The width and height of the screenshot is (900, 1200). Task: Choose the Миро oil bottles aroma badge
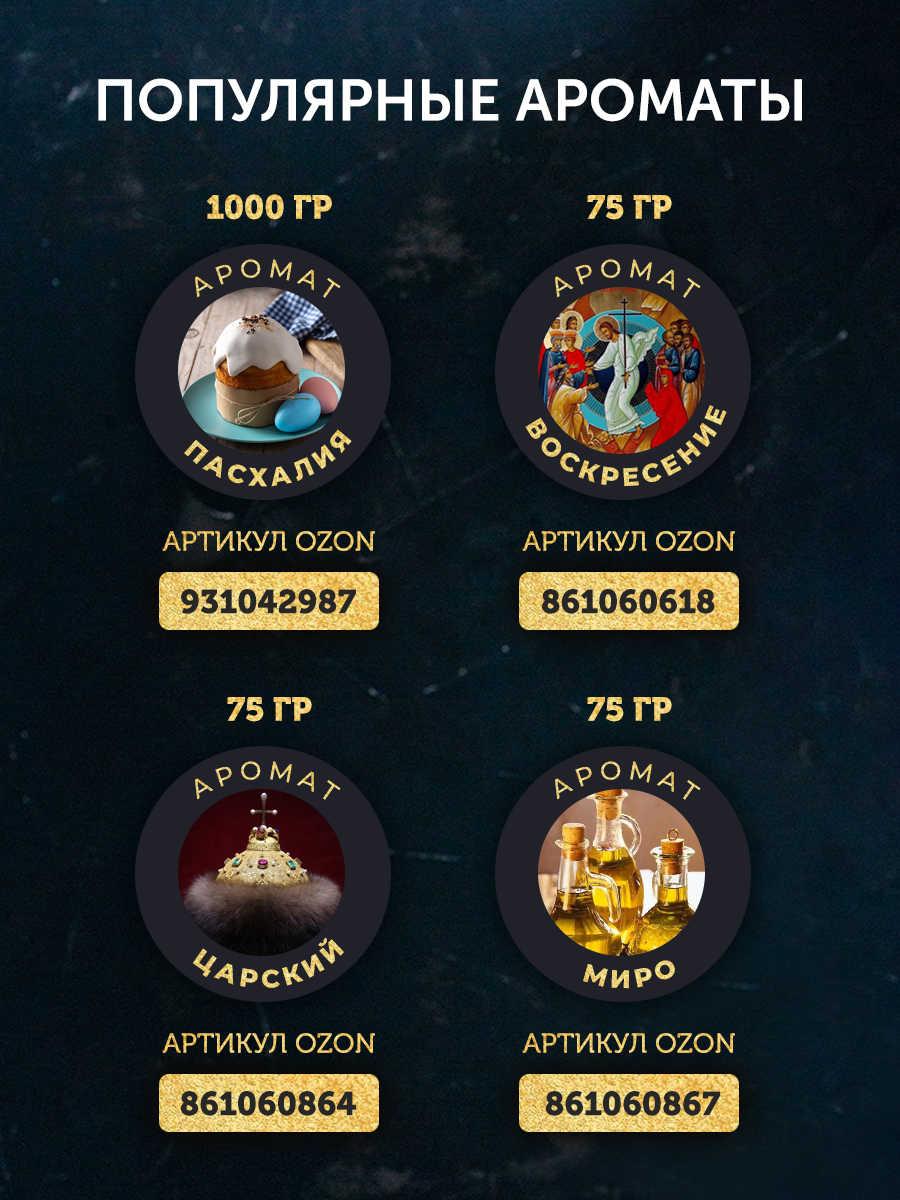click(622, 872)
